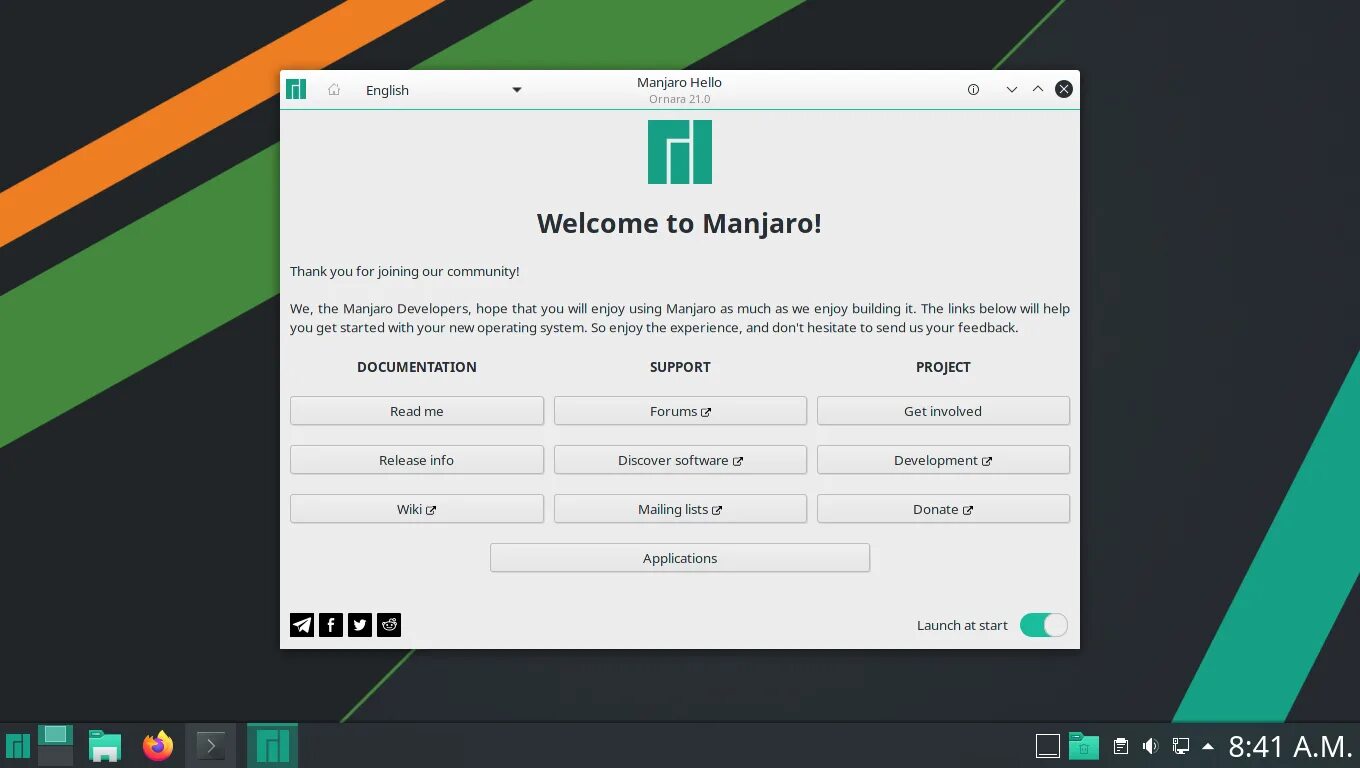Open the Facebook icon at the bottom
Image resolution: width=1360 pixels, height=768 pixels.
click(x=331, y=624)
